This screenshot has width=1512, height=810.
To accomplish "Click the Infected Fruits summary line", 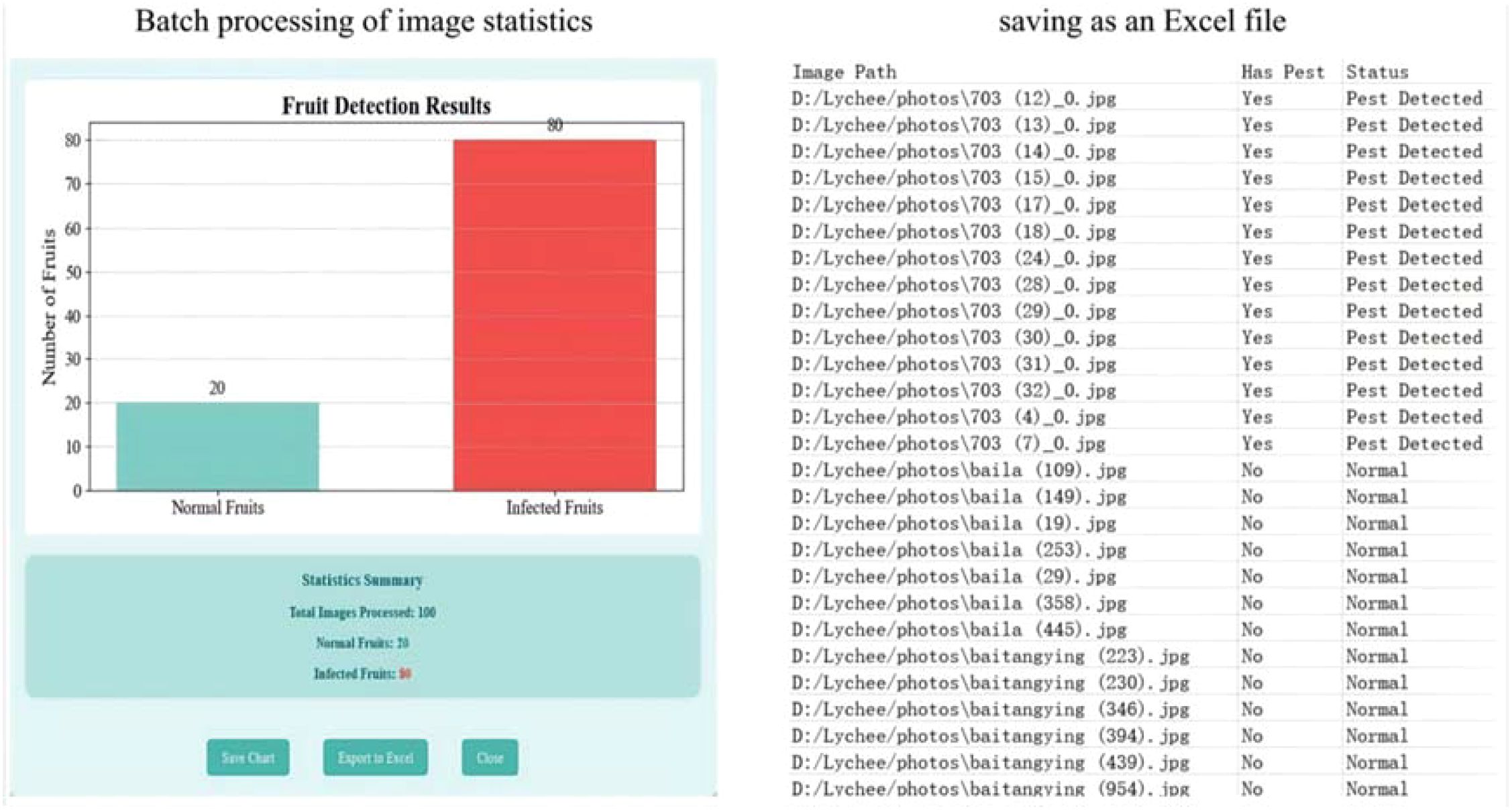I will (x=362, y=674).
